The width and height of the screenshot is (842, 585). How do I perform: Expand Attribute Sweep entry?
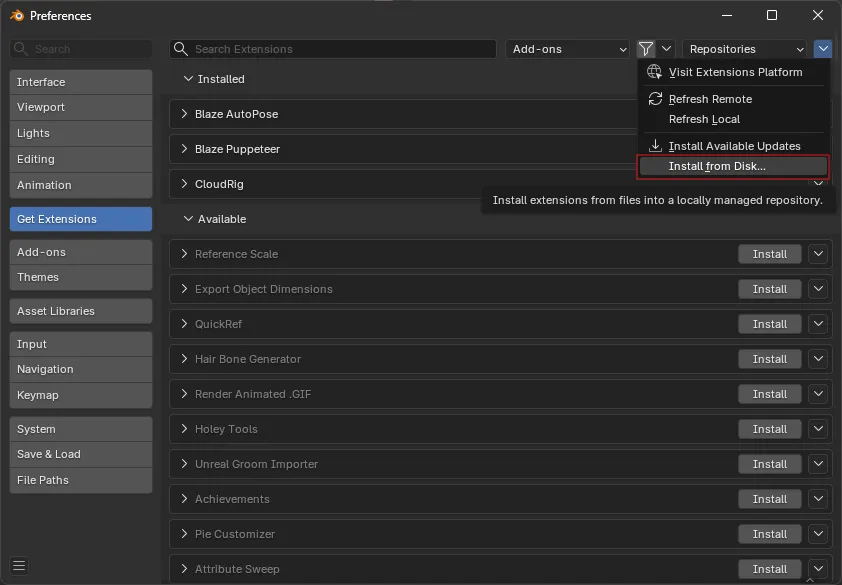[184, 569]
